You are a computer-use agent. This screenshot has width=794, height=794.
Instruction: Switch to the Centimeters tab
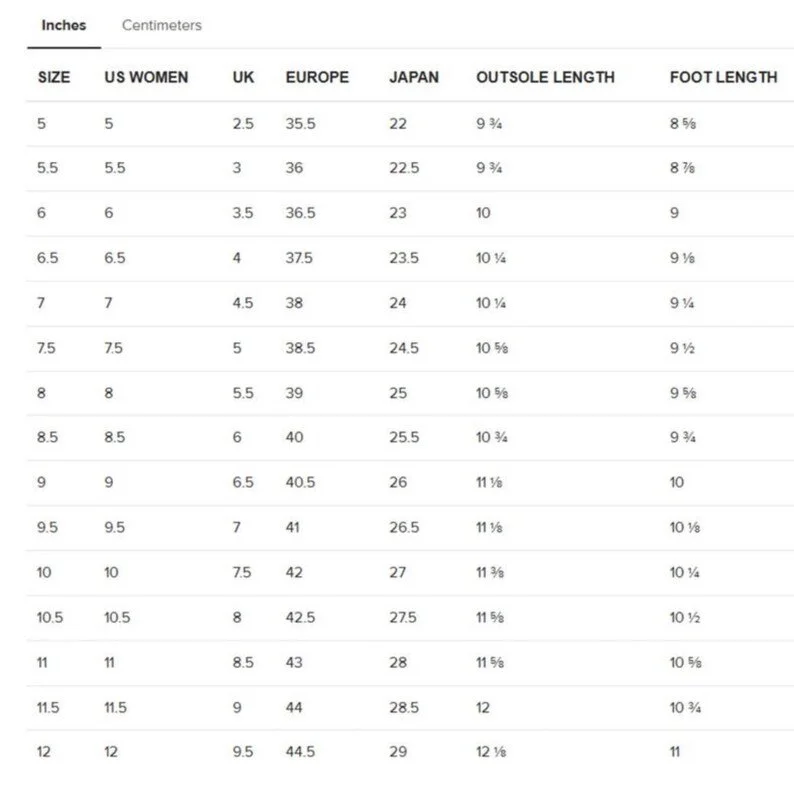tap(162, 25)
